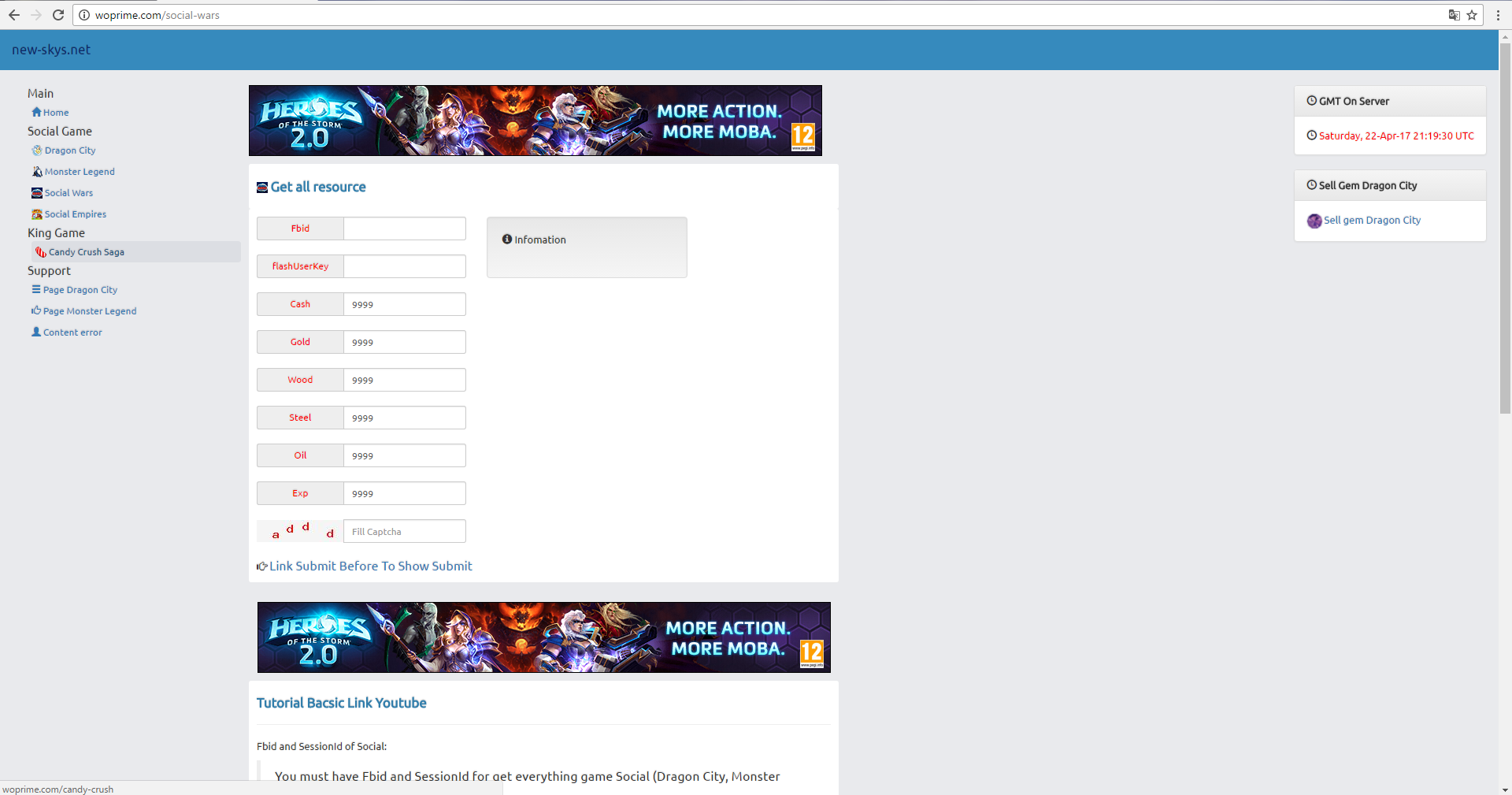This screenshot has height=795, width=1512.
Task: Focus the Fill Captcha field
Action: point(405,531)
